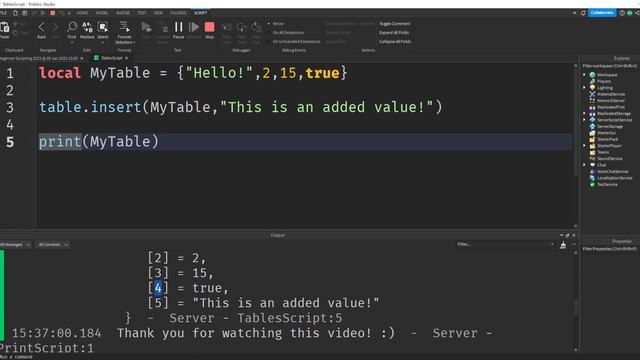Click the StarterGui icon
The height and width of the screenshot is (360, 640).
coord(592,133)
